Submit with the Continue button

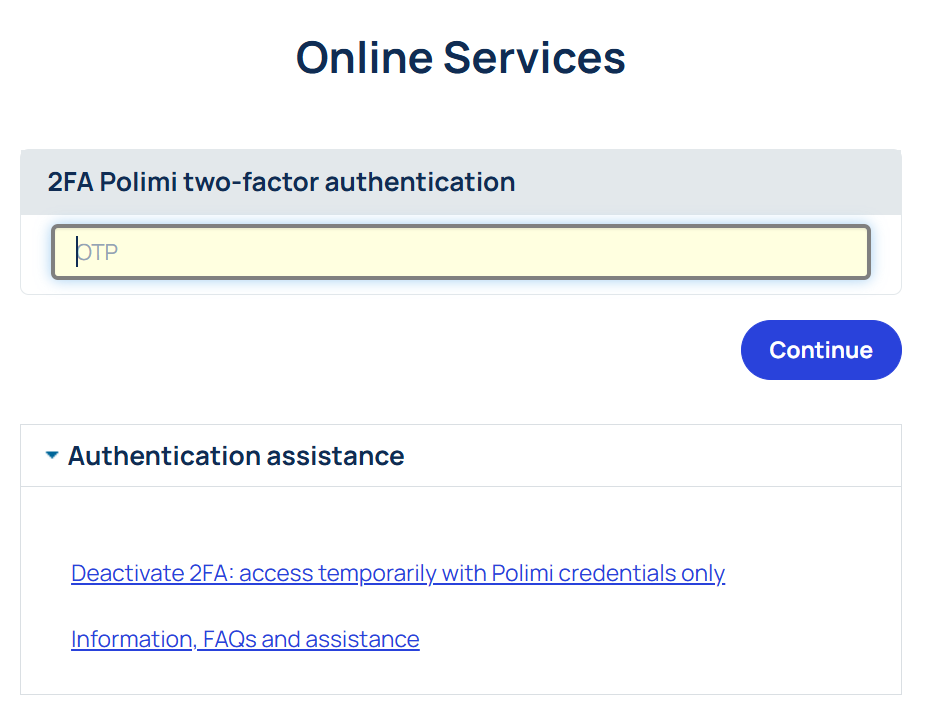[x=821, y=350]
